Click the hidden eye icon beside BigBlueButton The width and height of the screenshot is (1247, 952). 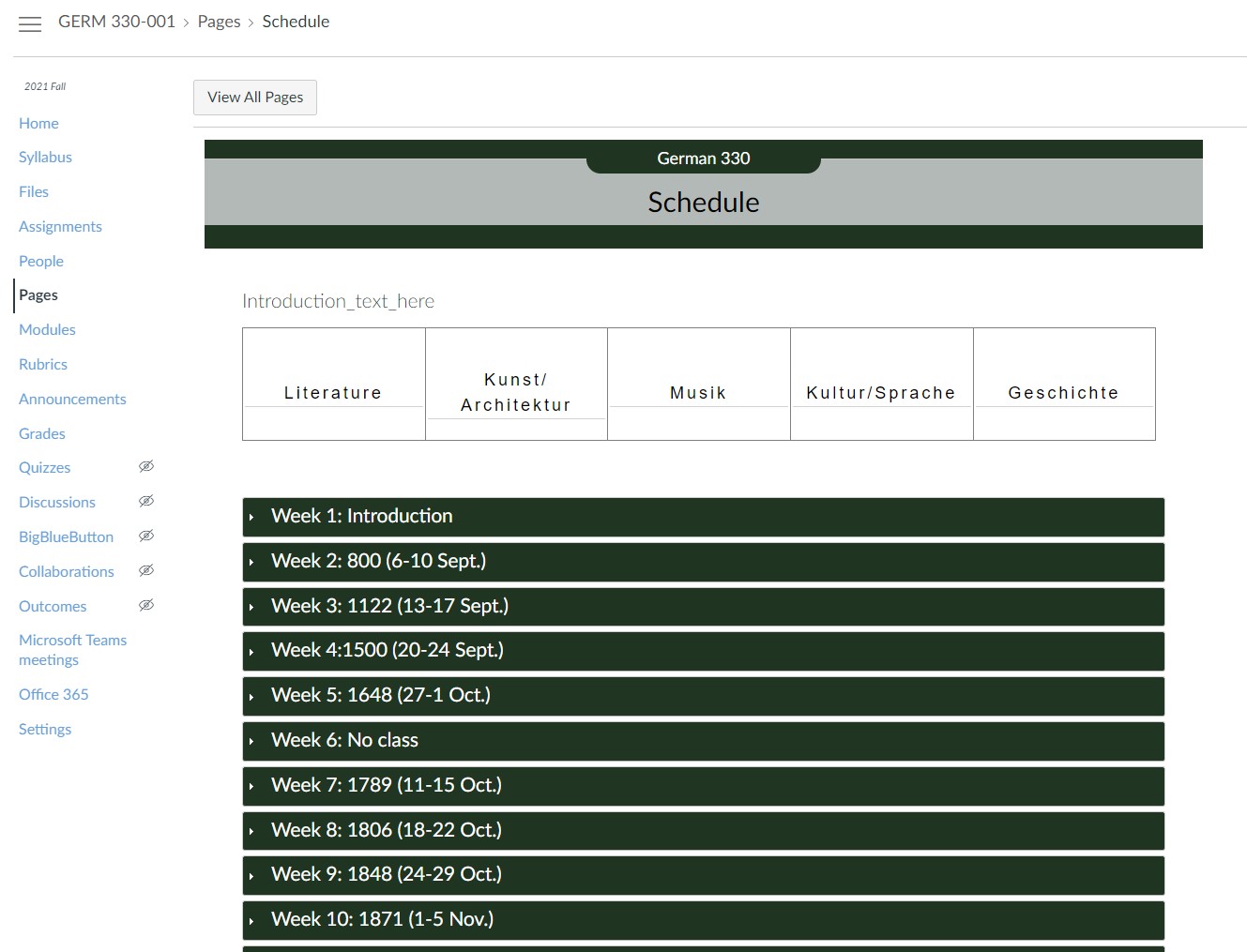click(x=146, y=536)
